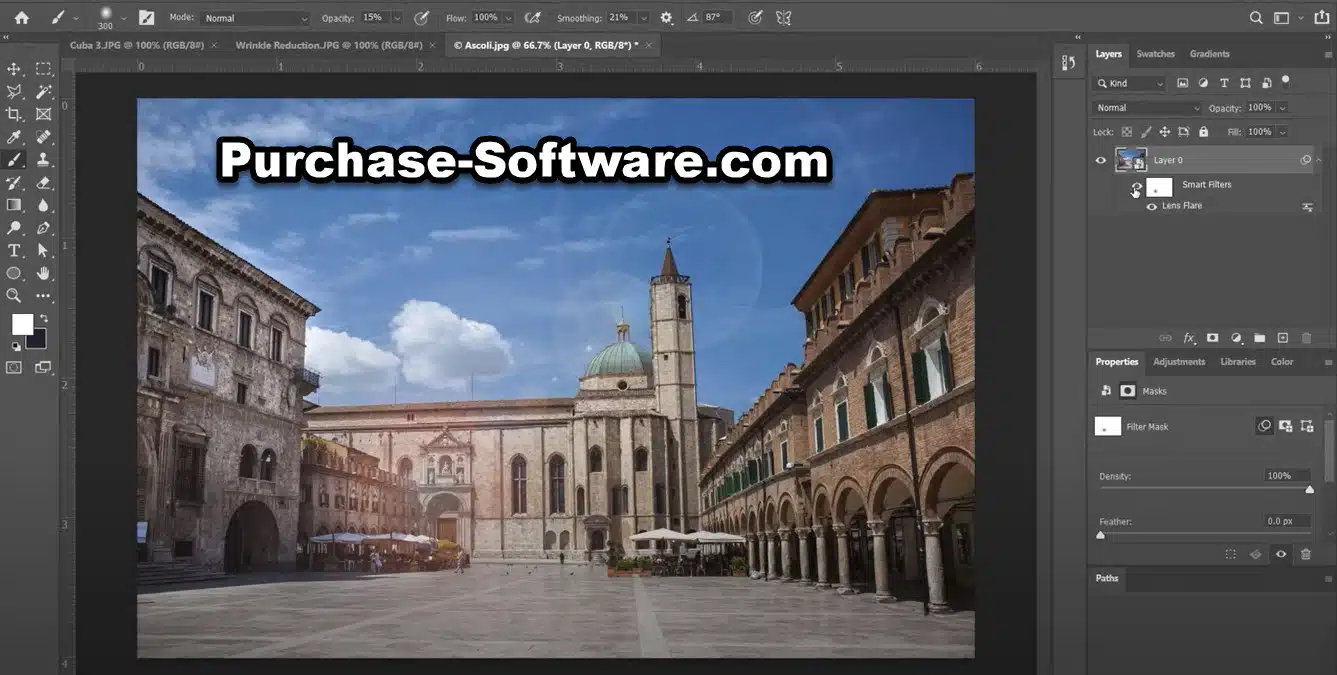Hide Layer 0 with its eye icon
Viewport: 1337px width, 675px height.
pos(1101,160)
